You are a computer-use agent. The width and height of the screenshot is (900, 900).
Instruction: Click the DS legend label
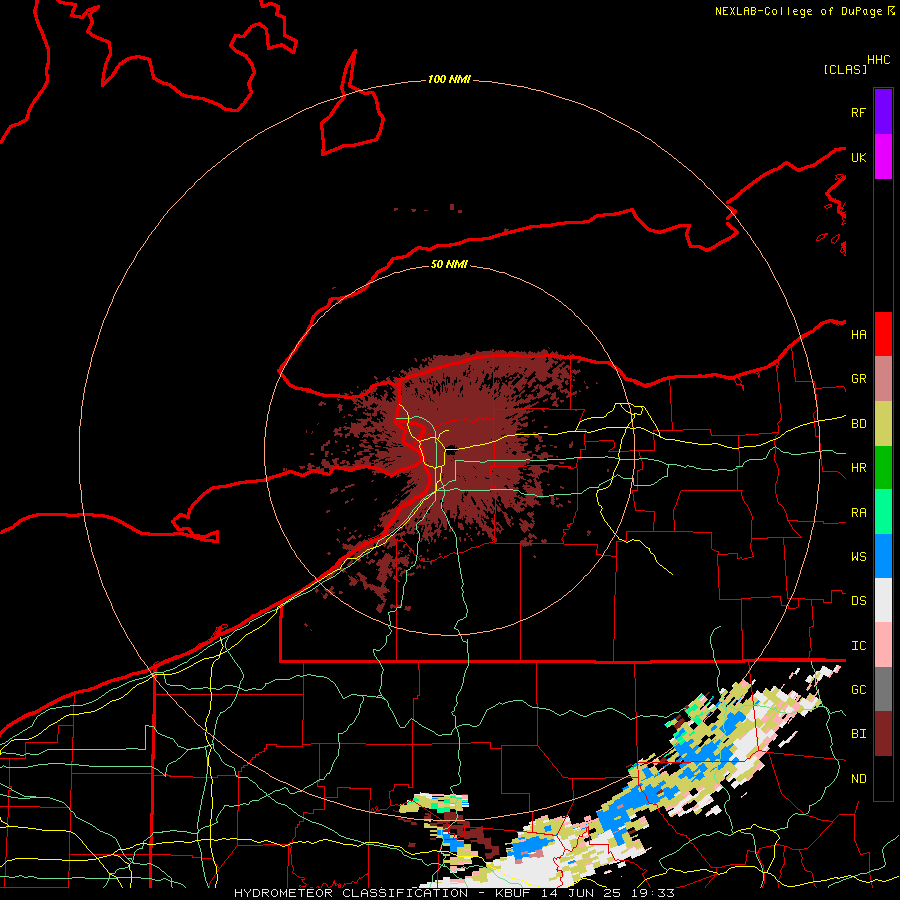pos(858,601)
